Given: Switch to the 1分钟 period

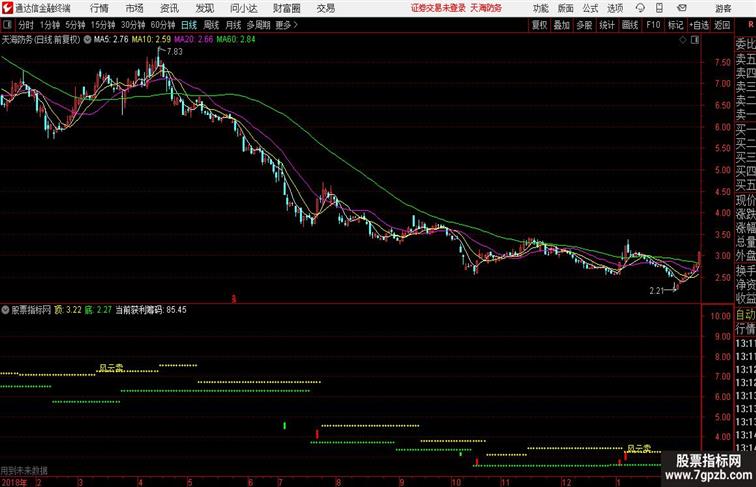Looking at the screenshot, I should (50, 25).
